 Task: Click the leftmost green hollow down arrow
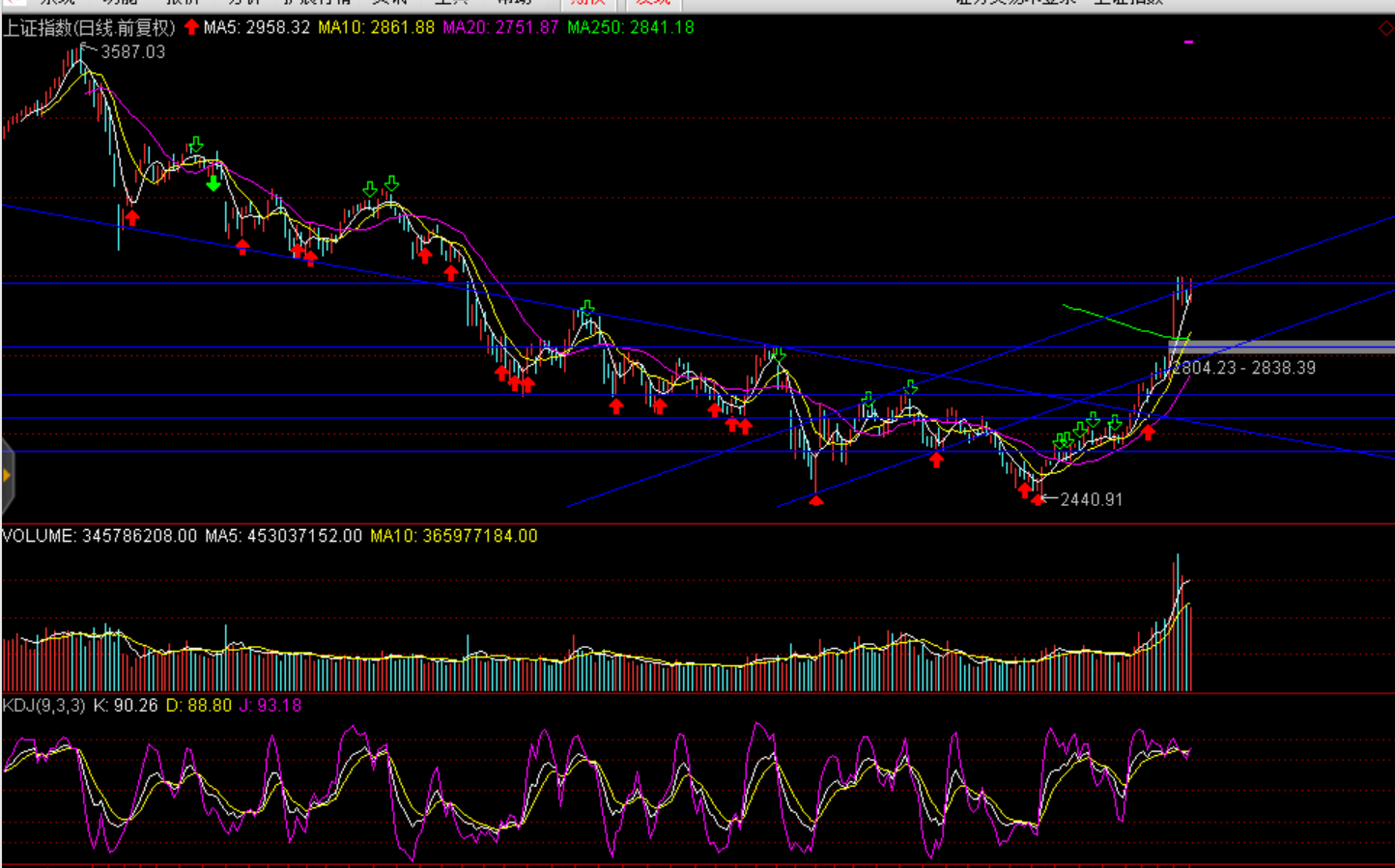click(x=196, y=146)
